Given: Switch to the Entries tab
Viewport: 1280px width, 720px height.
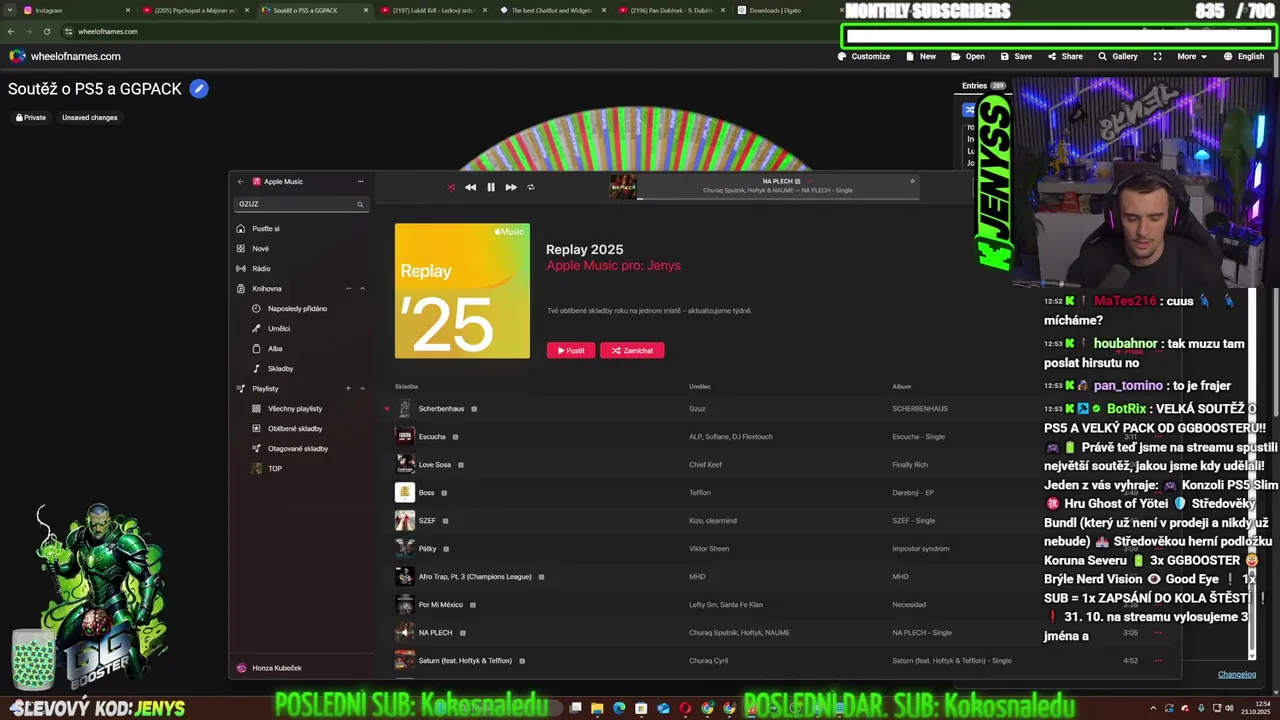Looking at the screenshot, I should point(983,86).
